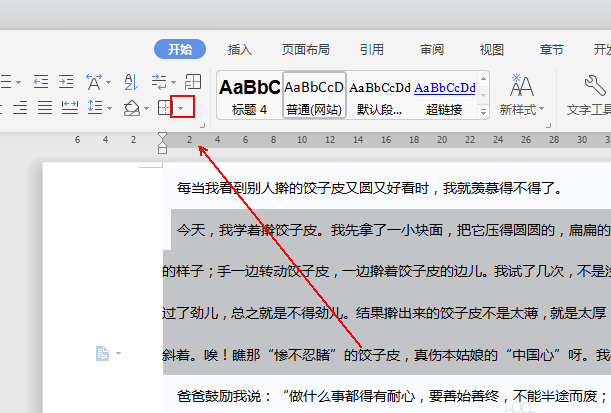Apply the 标题 4 style
The image size is (611, 413).
[249, 95]
